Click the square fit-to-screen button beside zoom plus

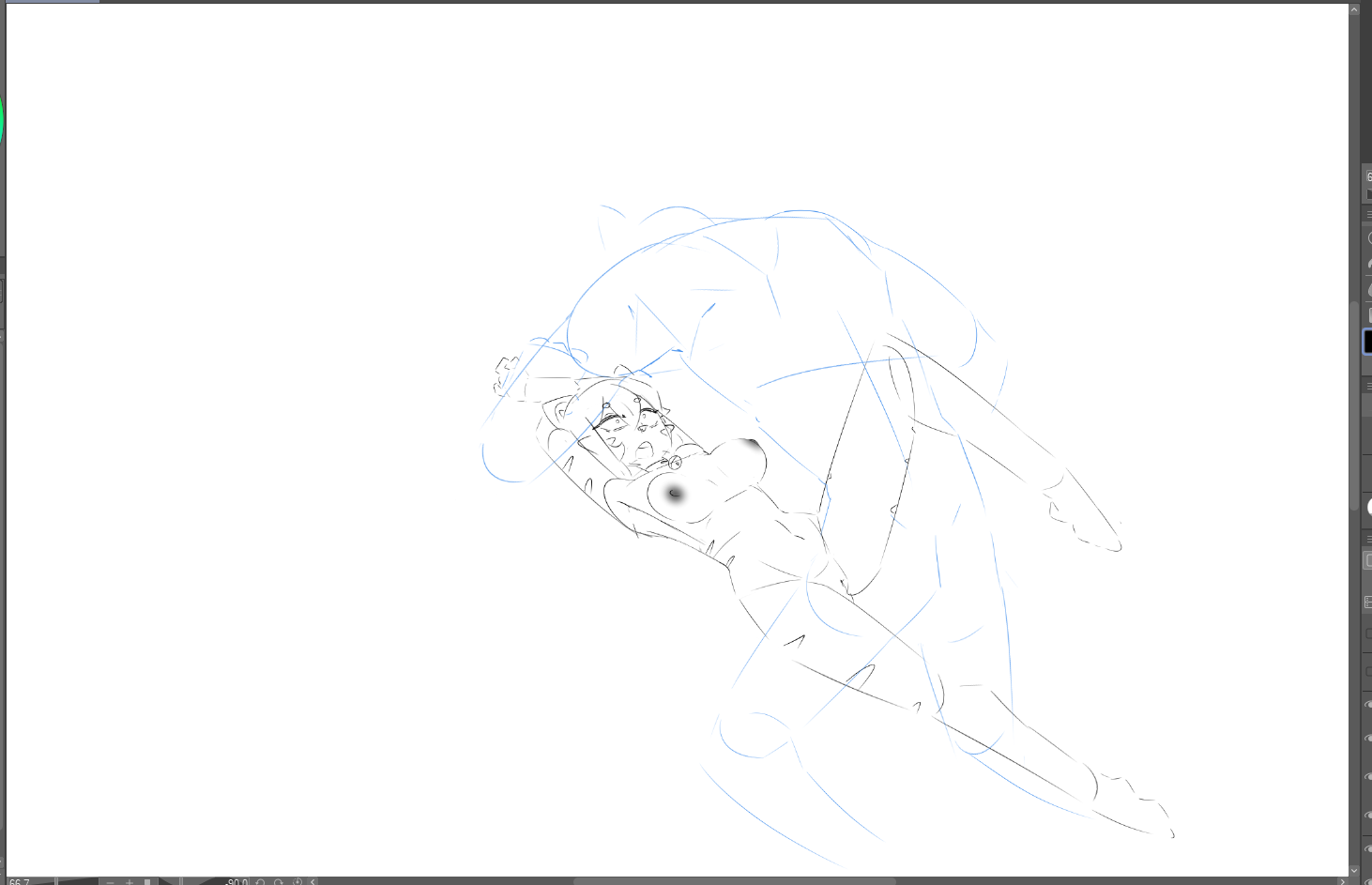[147, 881]
